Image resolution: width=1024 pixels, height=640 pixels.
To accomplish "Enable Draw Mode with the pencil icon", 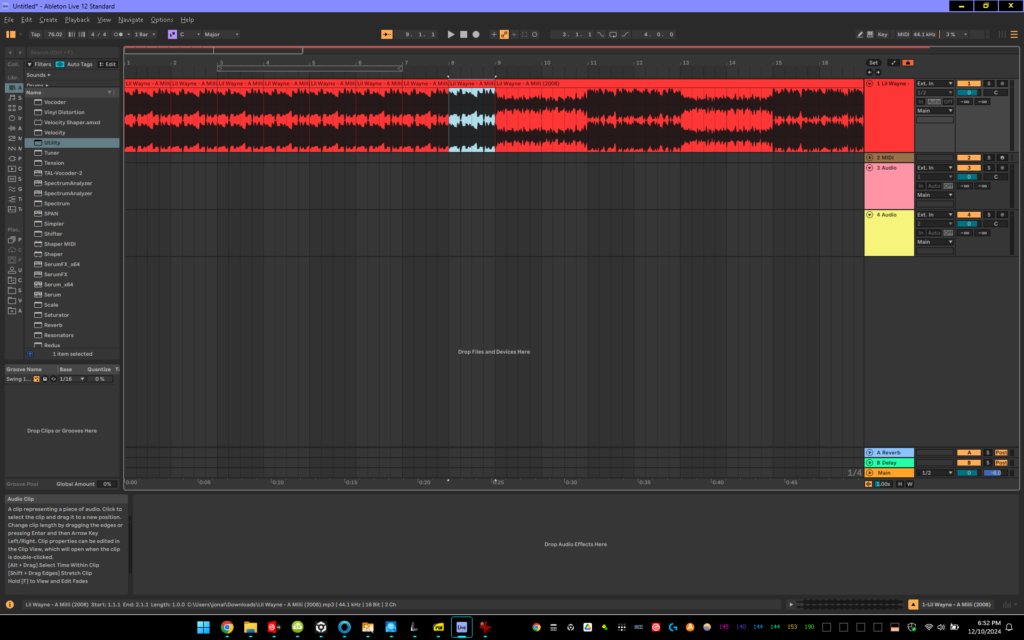I will click(x=860, y=33).
